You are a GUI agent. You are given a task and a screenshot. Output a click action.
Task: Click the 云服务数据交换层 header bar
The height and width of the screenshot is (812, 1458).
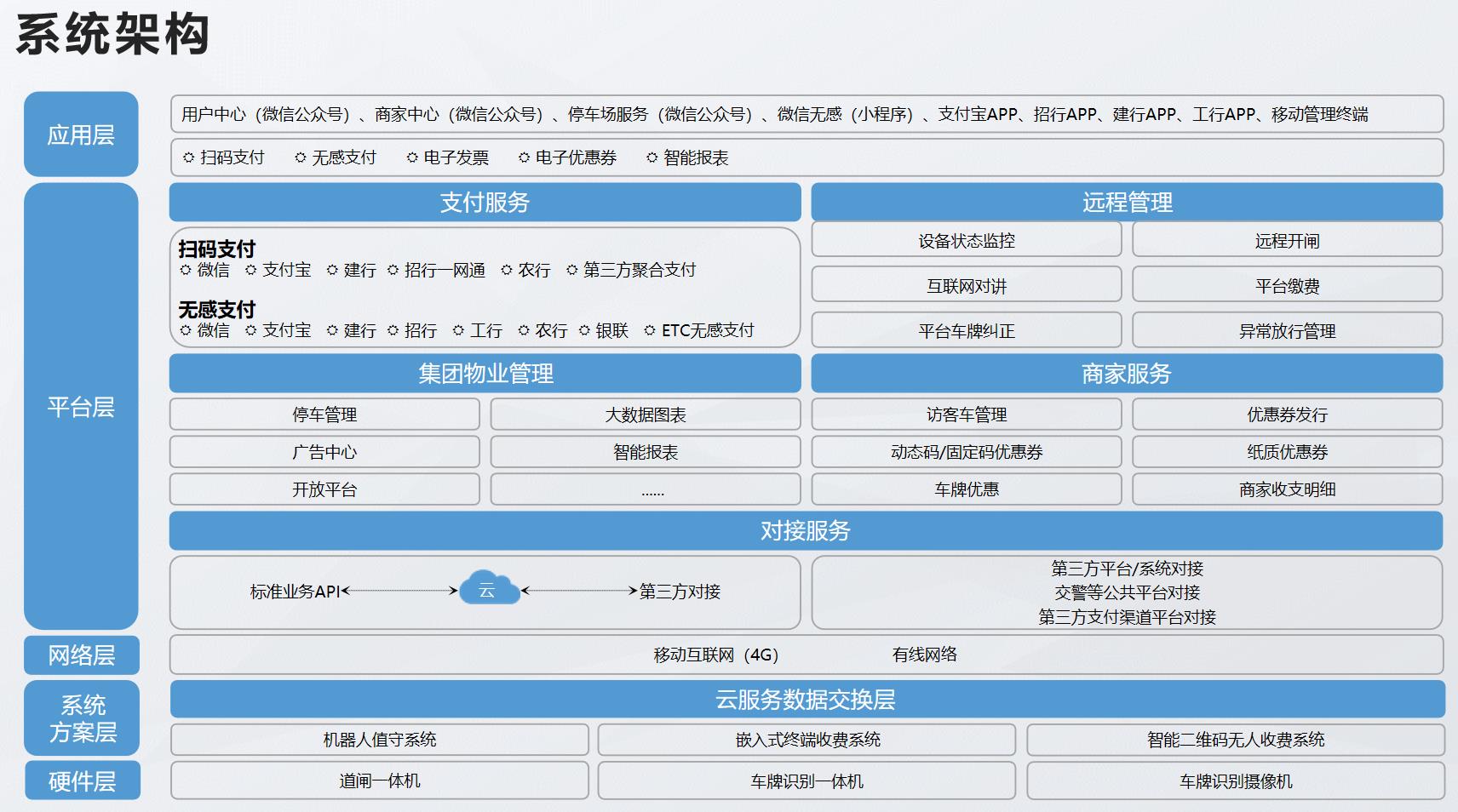coord(806,699)
